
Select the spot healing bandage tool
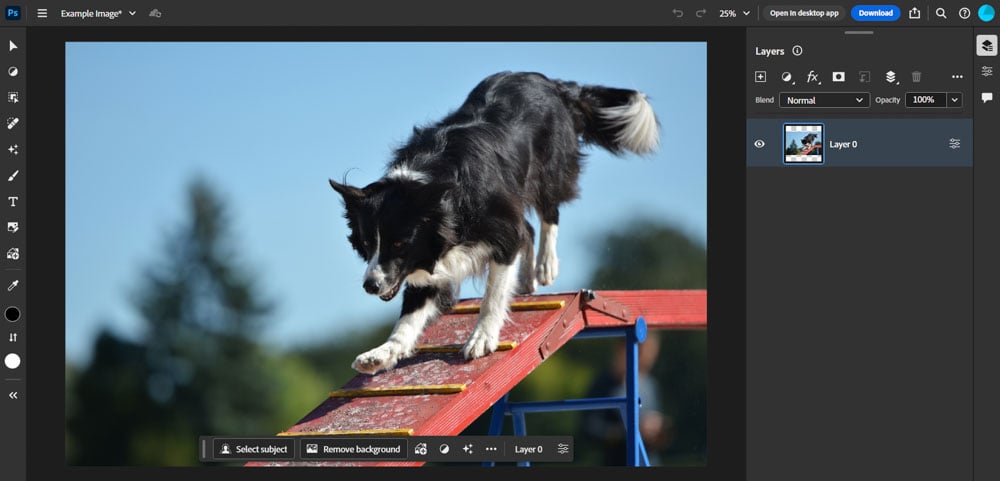[x=13, y=123]
